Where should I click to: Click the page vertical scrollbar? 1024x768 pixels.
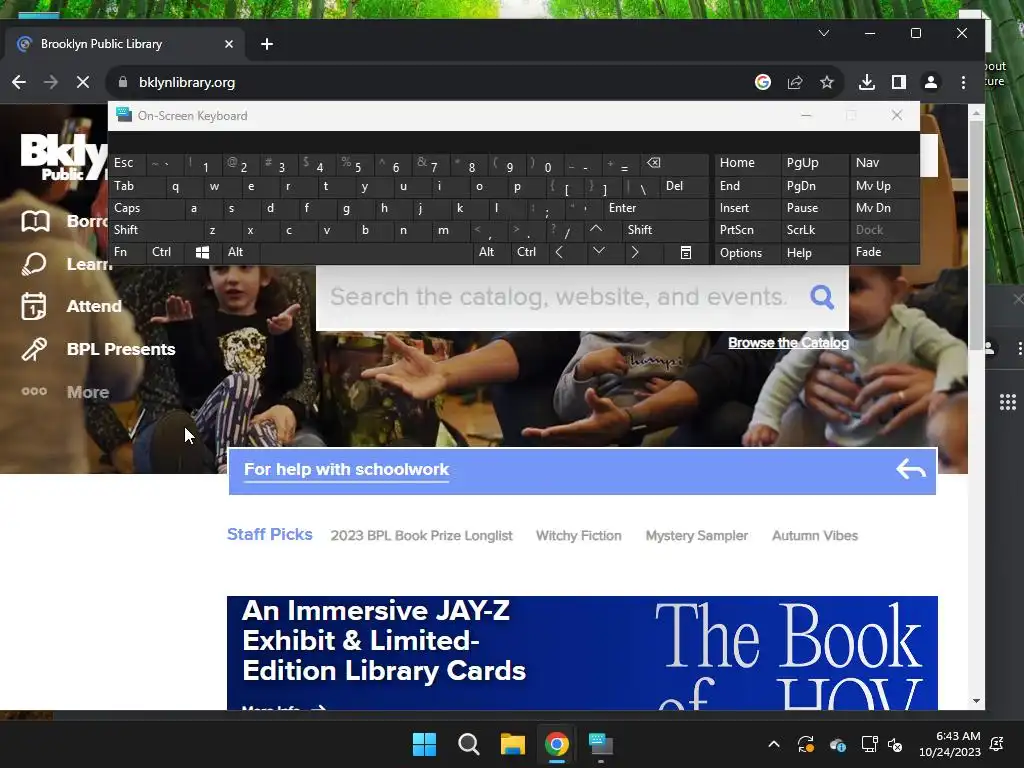click(x=976, y=236)
